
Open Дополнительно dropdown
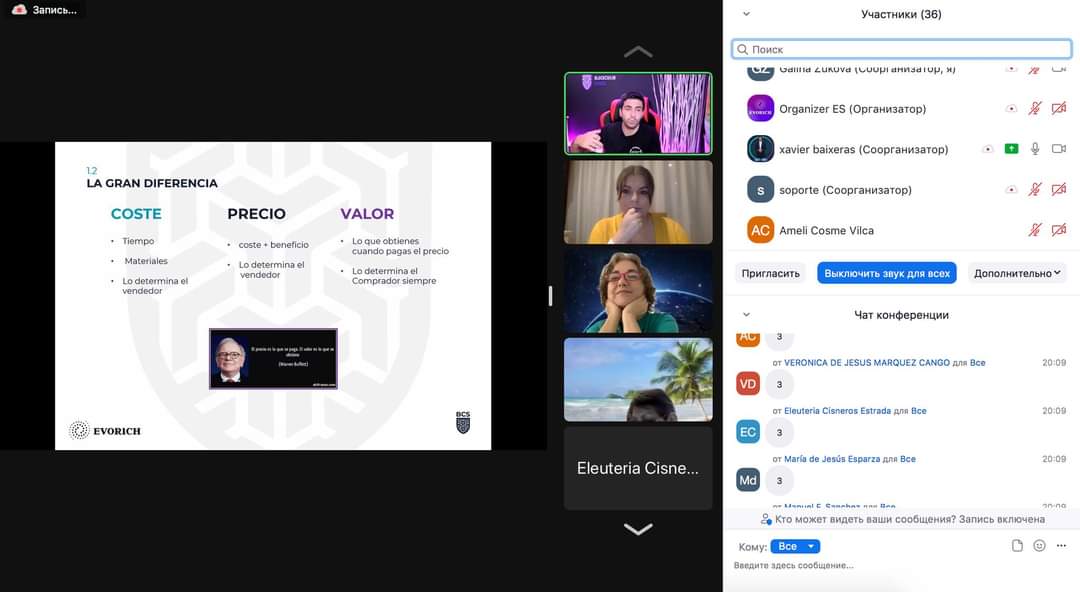1017,273
